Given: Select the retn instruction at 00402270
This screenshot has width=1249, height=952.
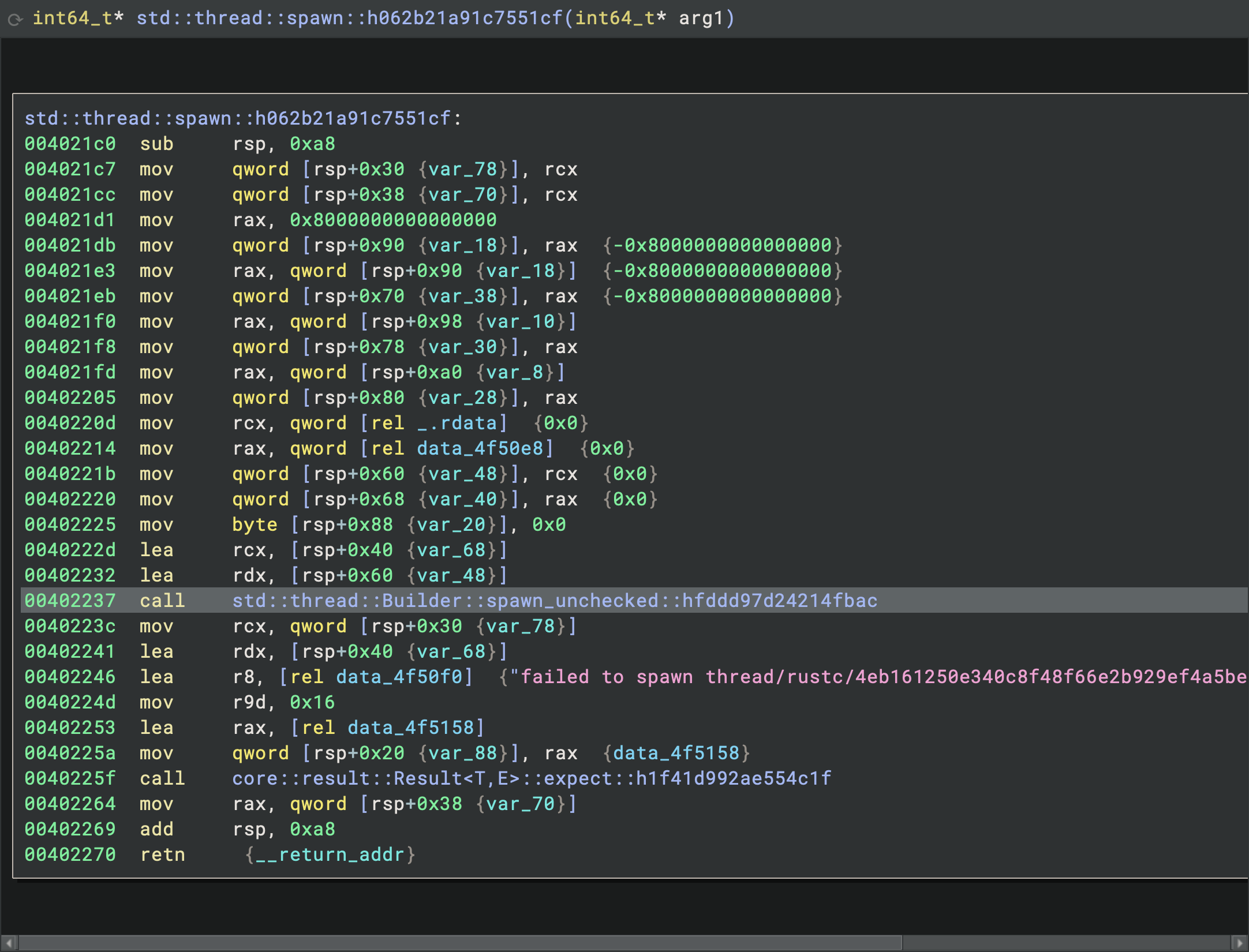Looking at the screenshot, I should [162, 854].
